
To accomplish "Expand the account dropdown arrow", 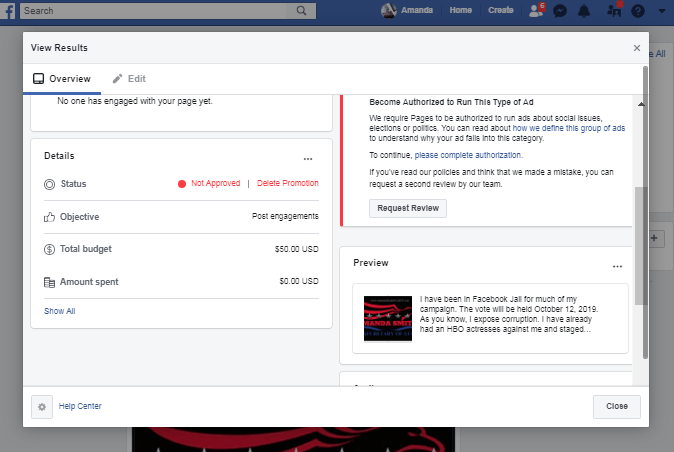I will point(662,11).
